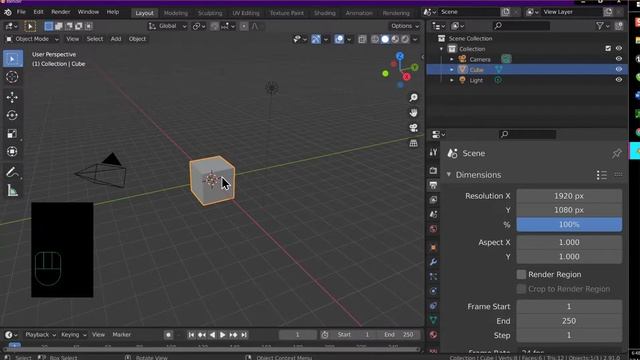This screenshot has height=360, width=640.
Task: Jump to the last frame
Action: point(244,335)
